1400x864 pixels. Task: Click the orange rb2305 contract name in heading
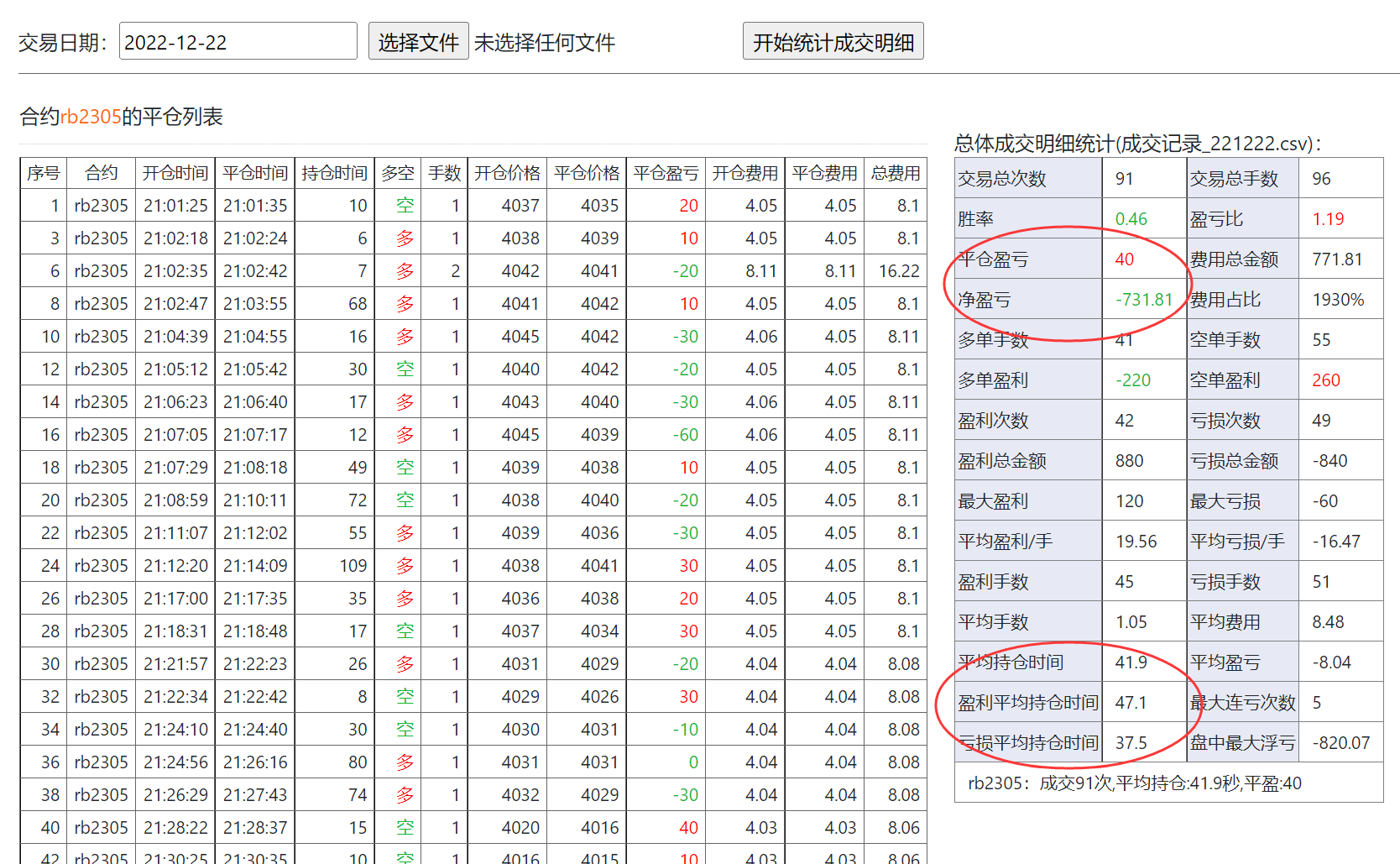pos(91,117)
